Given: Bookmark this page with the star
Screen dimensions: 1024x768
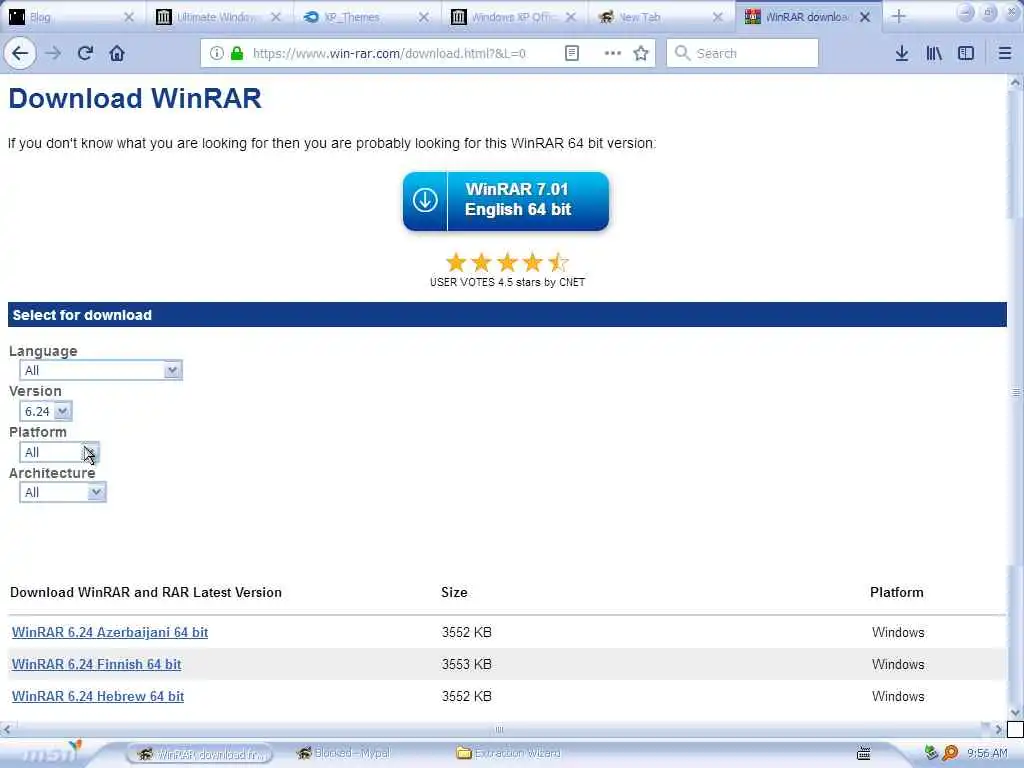Looking at the screenshot, I should (641, 53).
